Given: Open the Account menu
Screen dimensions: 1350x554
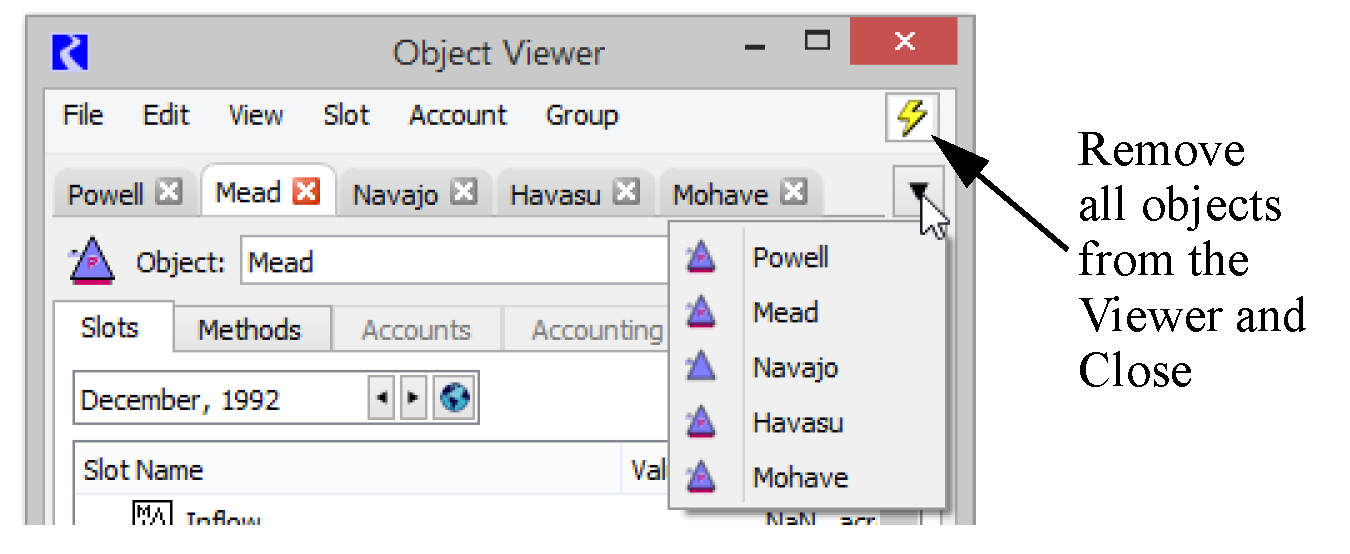Looking at the screenshot, I should click(x=457, y=116).
